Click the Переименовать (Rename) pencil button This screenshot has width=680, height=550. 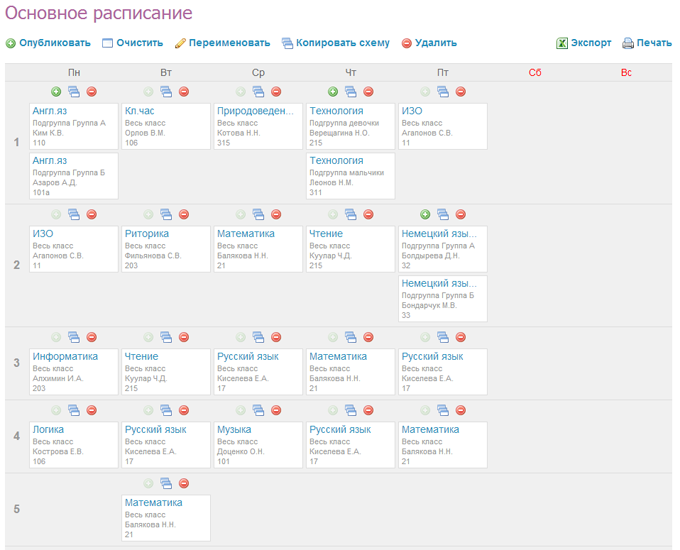(x=222, y=43)
